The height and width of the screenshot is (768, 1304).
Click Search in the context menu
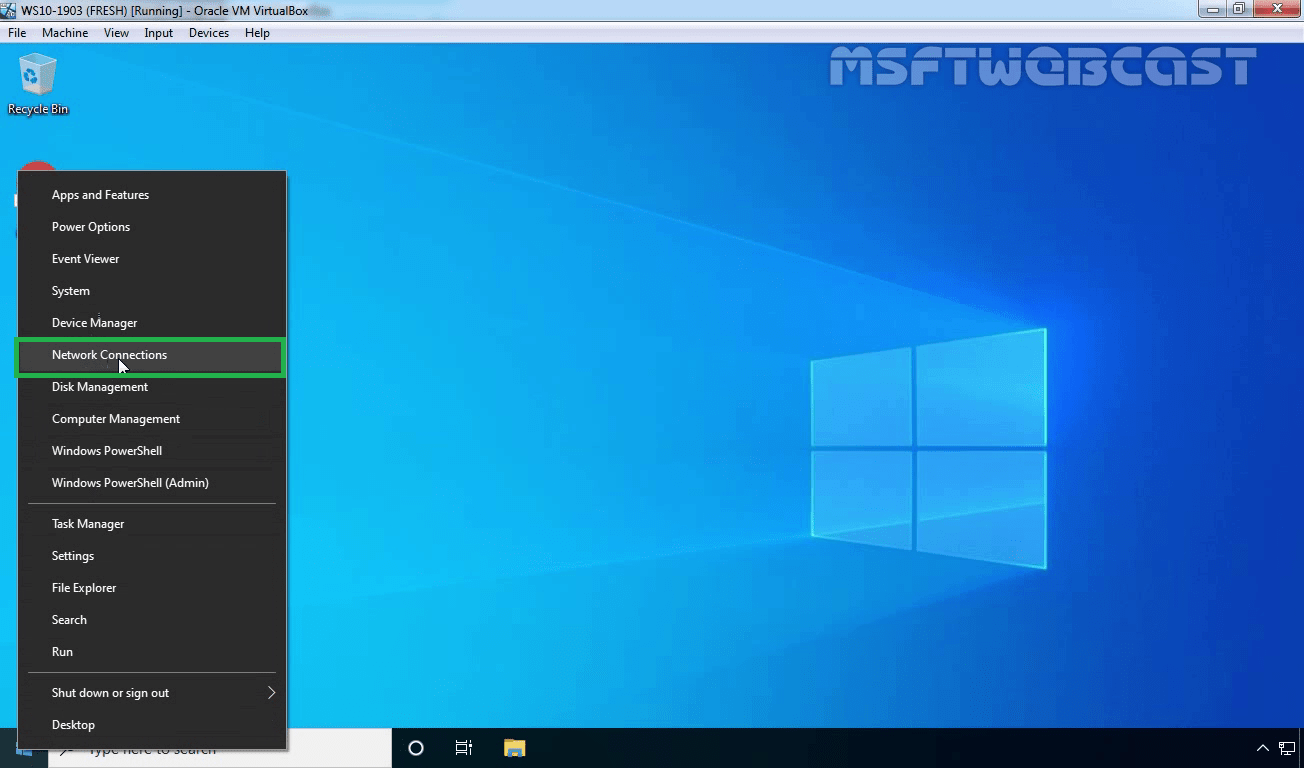pyautogui.click(x=152, y=620)
